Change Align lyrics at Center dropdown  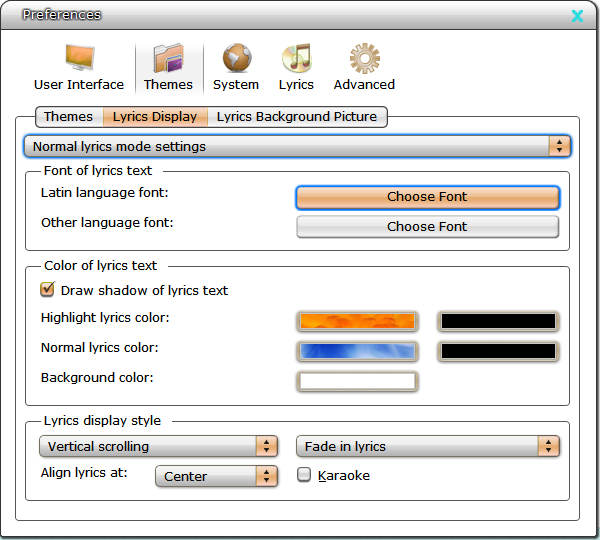[x=216, y=476]
